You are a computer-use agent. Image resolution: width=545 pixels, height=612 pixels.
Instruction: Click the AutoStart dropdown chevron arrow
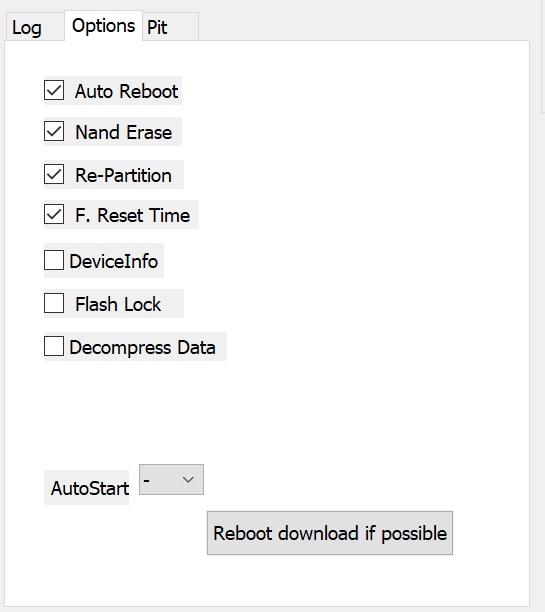click(x=188, y=480)
